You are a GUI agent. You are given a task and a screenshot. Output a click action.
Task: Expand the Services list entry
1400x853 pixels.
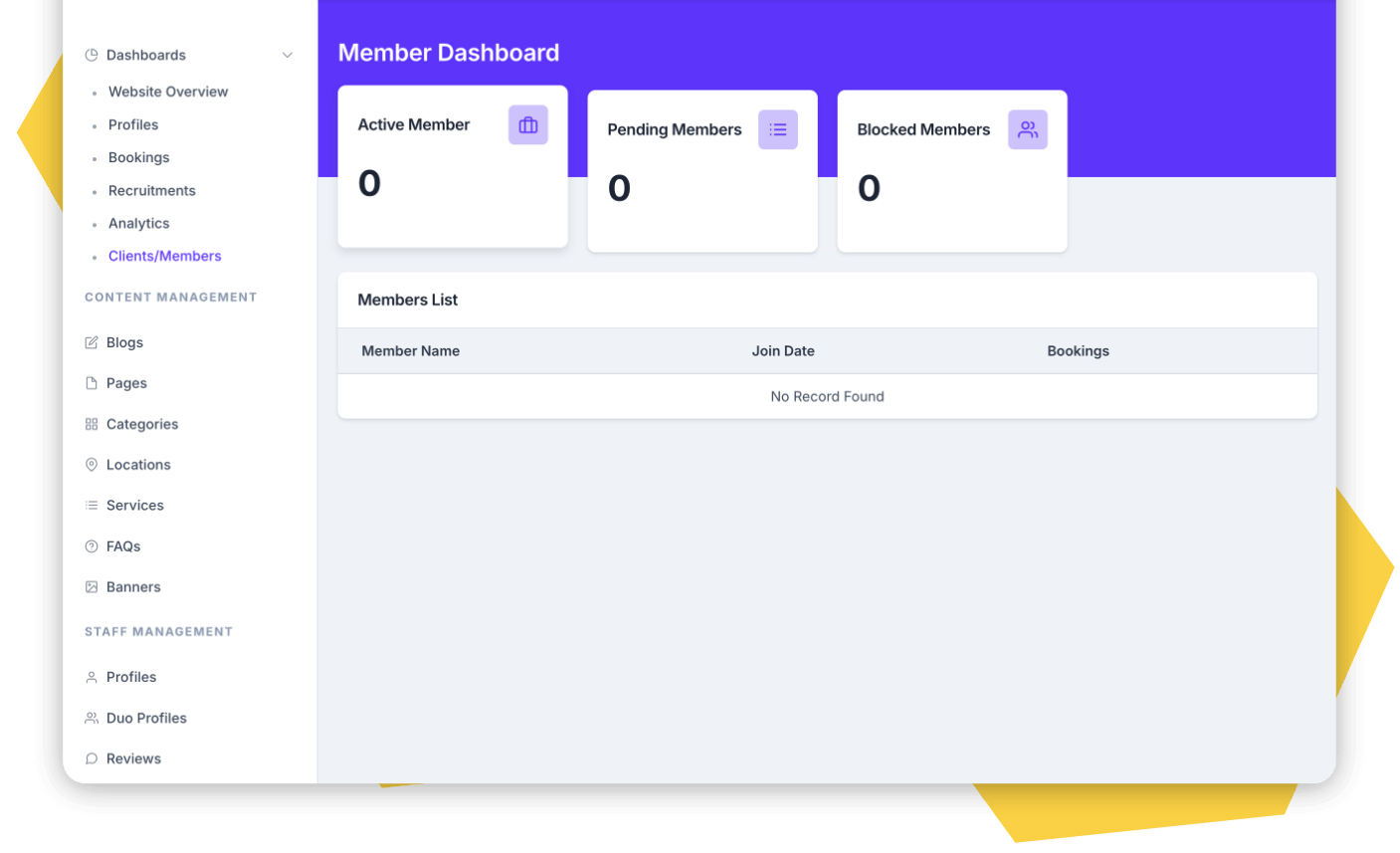[x=135, y=505]
